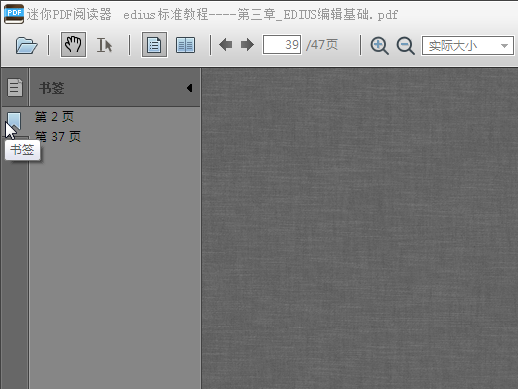Select the text selection cursor tool
518x389 pixels.
104,45
